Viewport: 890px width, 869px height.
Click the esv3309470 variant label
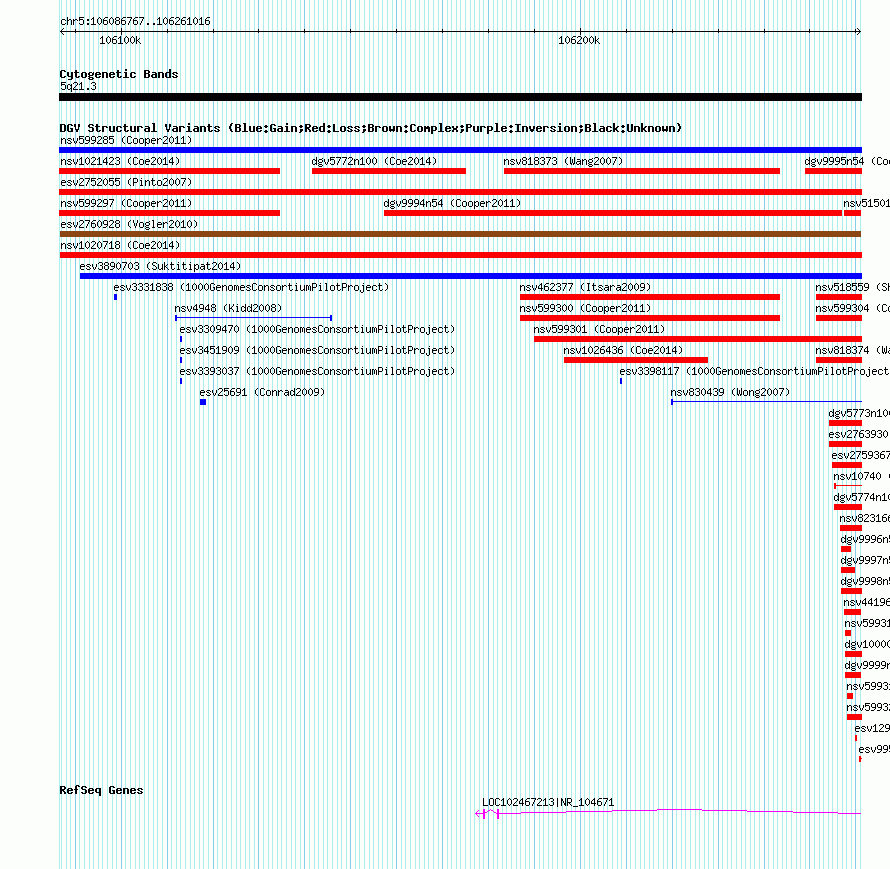click(x=317, y=329)
